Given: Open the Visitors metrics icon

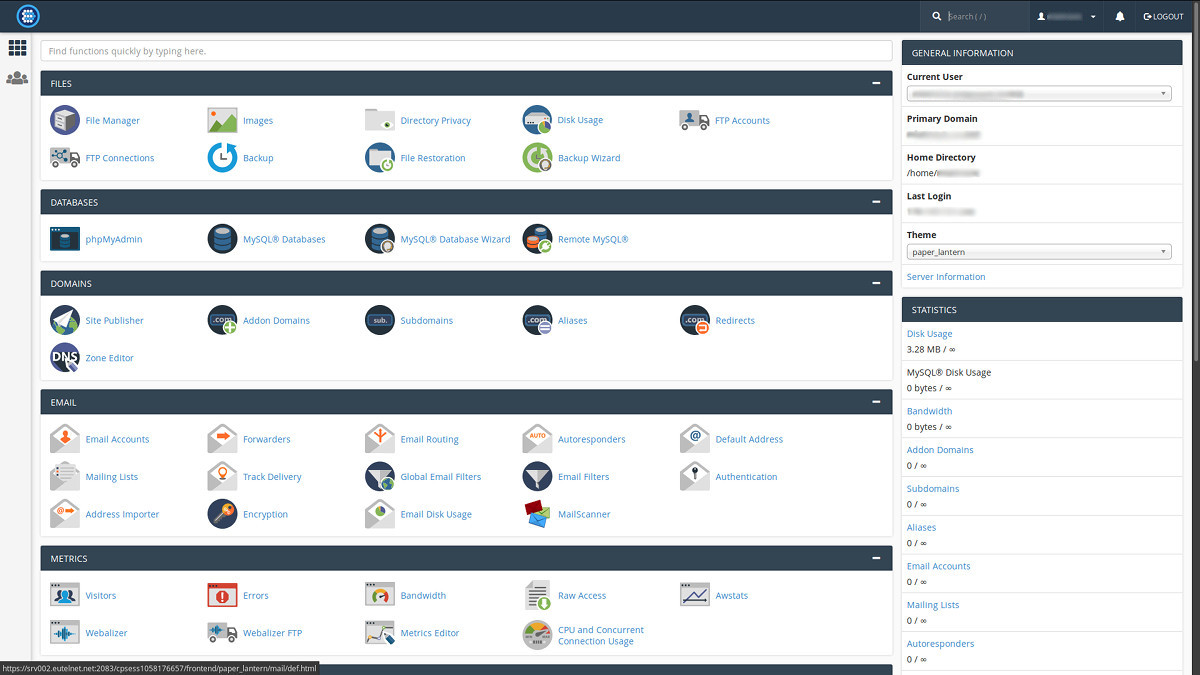Looking at the screenshot, I should point(65,595).
